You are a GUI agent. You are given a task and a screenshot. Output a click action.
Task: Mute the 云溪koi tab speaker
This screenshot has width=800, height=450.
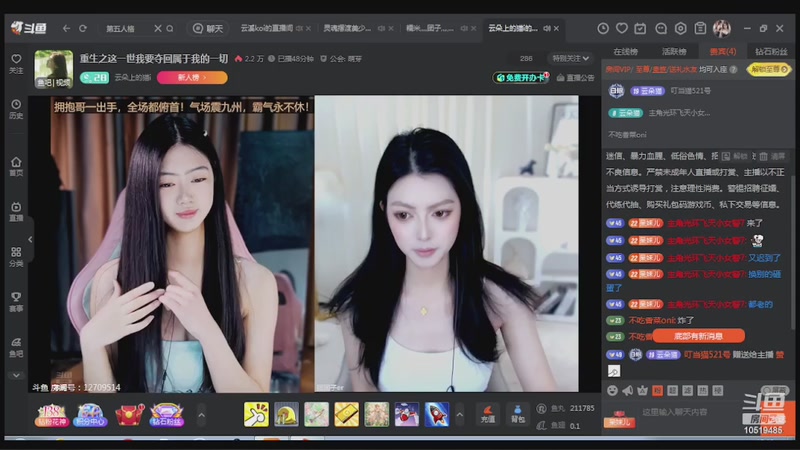tap(299, 29)
